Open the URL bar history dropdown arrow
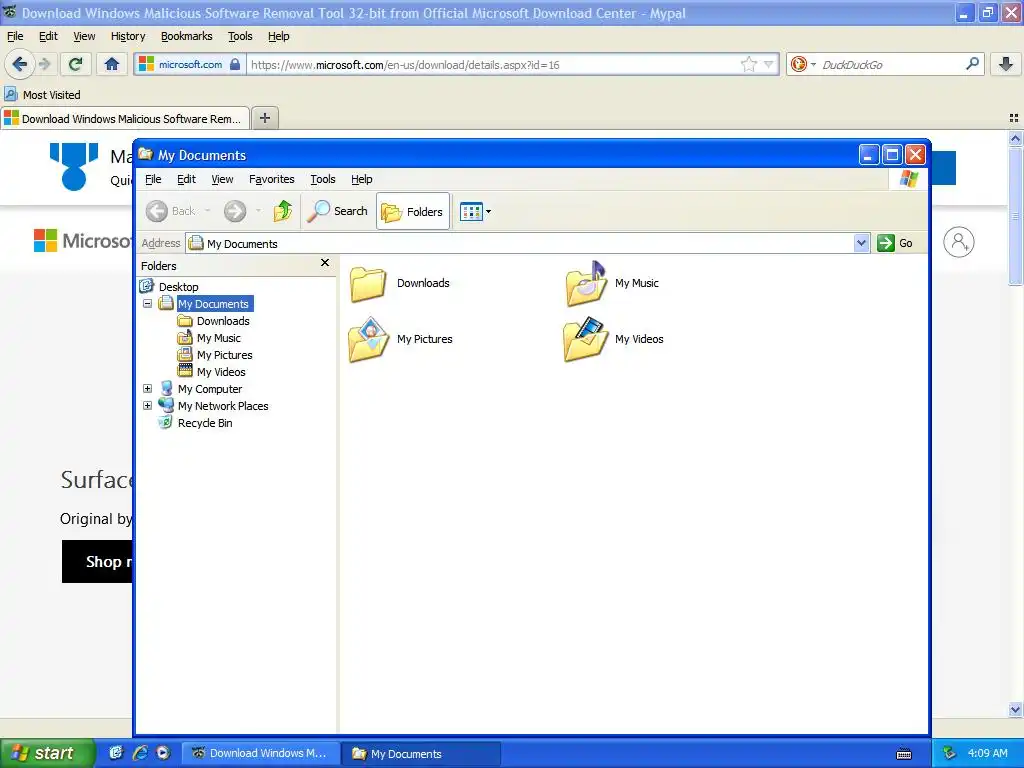 (769, 64)
